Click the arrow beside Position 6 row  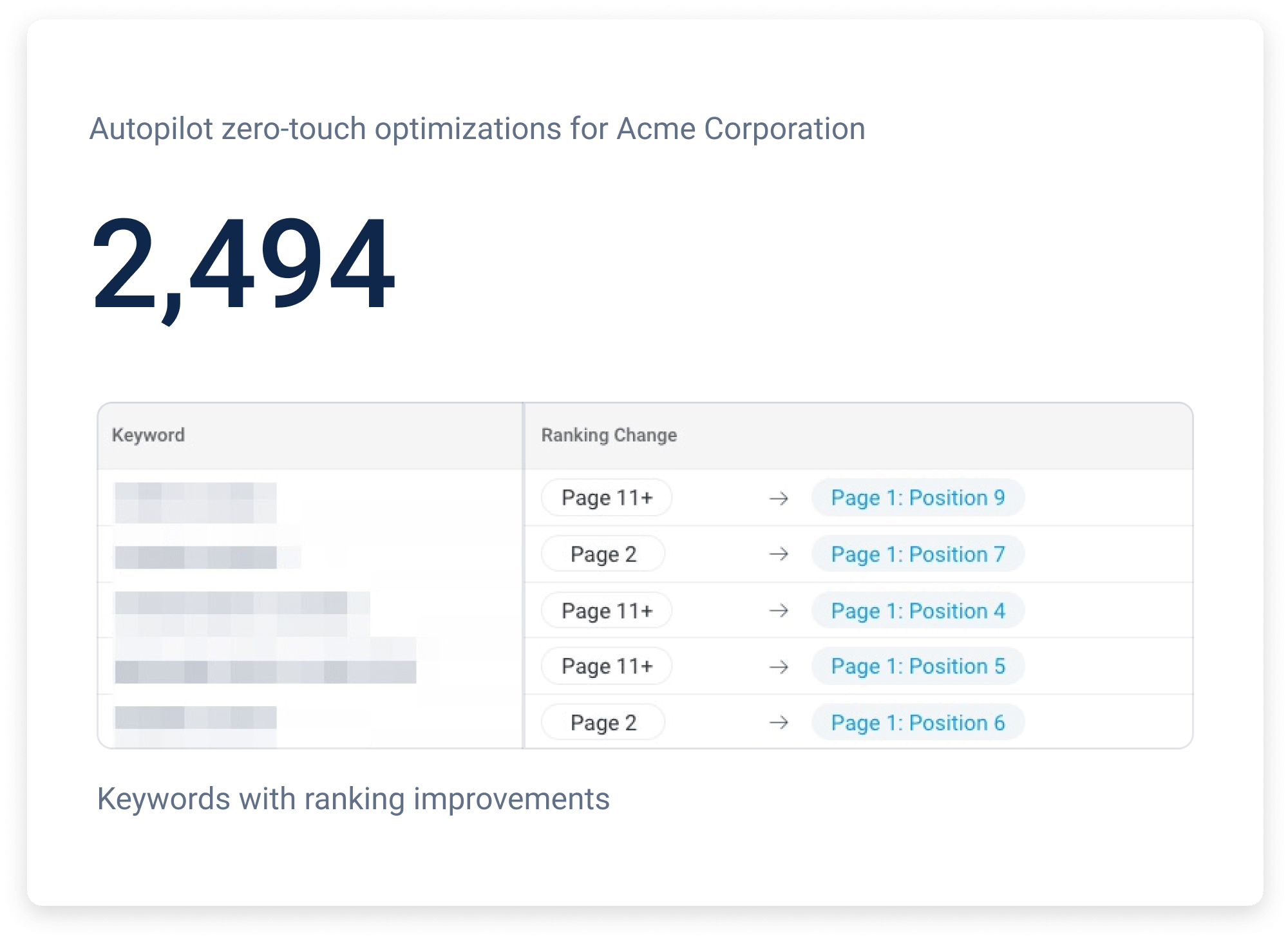[x=779, y=722]
